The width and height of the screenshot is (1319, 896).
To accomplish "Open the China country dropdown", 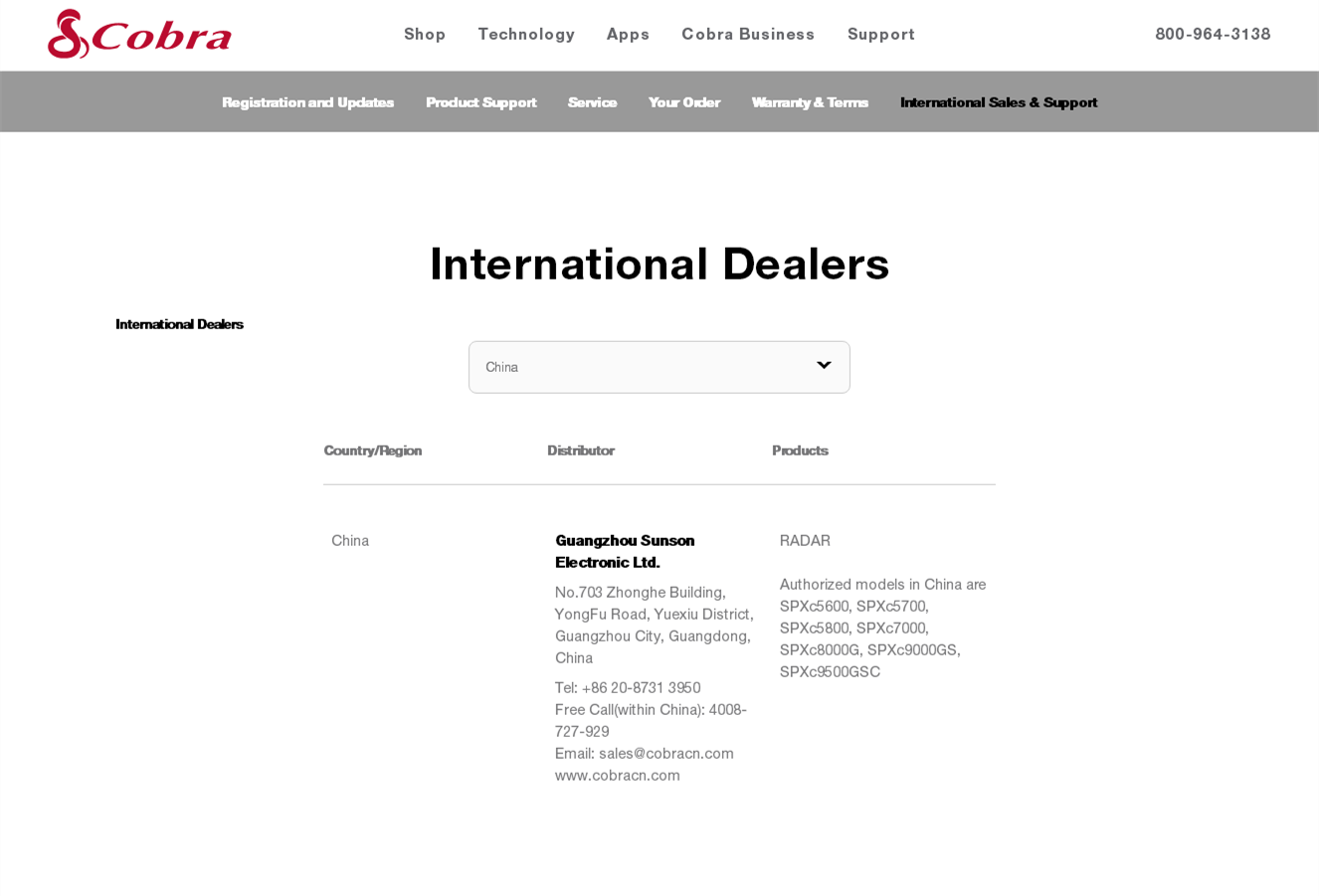I will point(659,367).
